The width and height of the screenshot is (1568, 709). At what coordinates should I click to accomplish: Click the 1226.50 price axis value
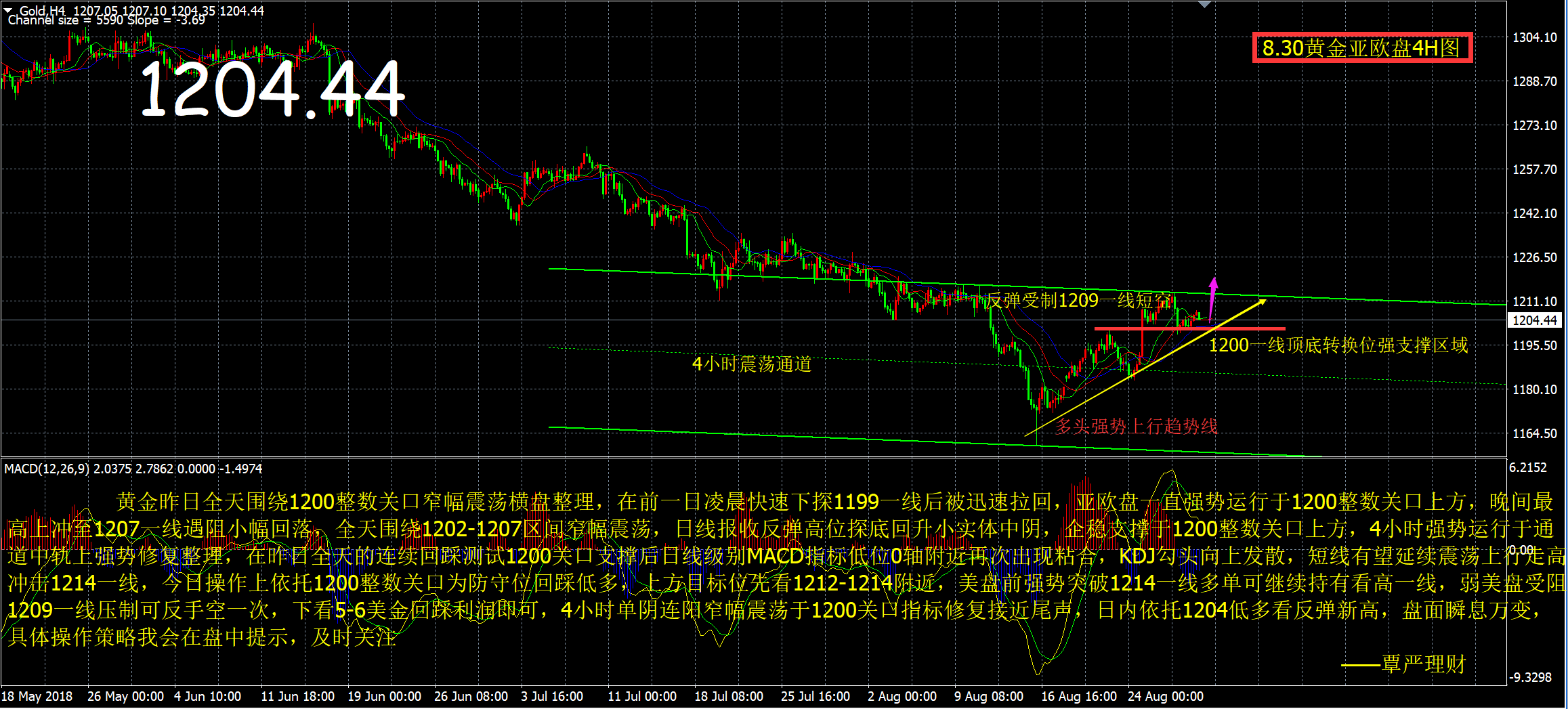1534,258
